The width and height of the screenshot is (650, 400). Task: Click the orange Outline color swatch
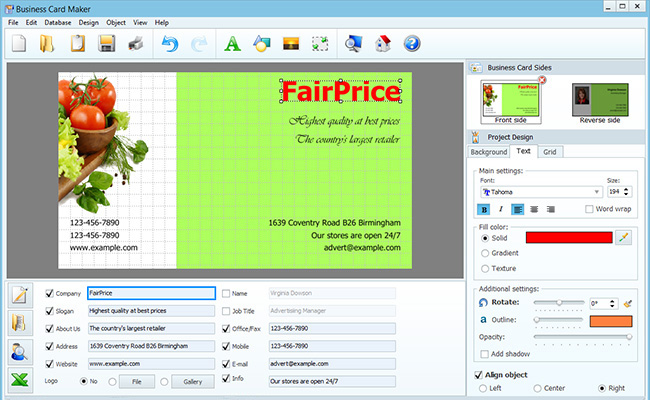click(610, 320)
